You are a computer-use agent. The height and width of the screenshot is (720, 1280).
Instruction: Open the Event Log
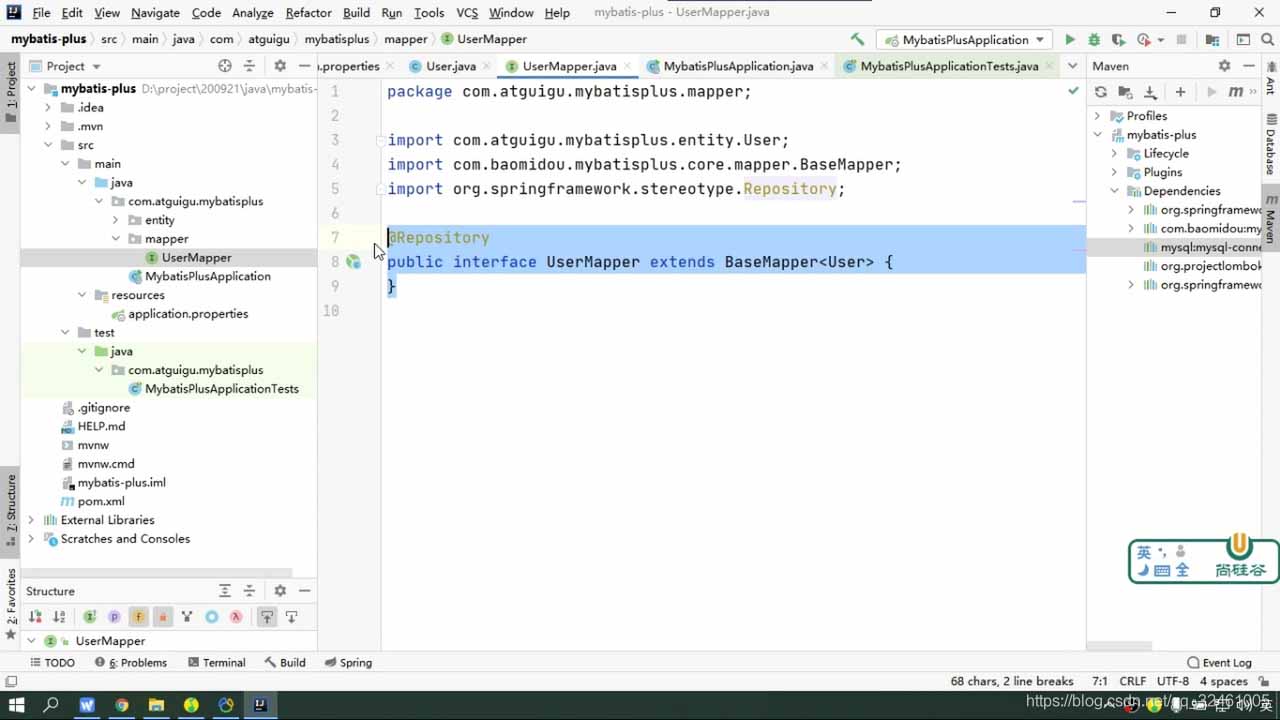[1219, 662]
